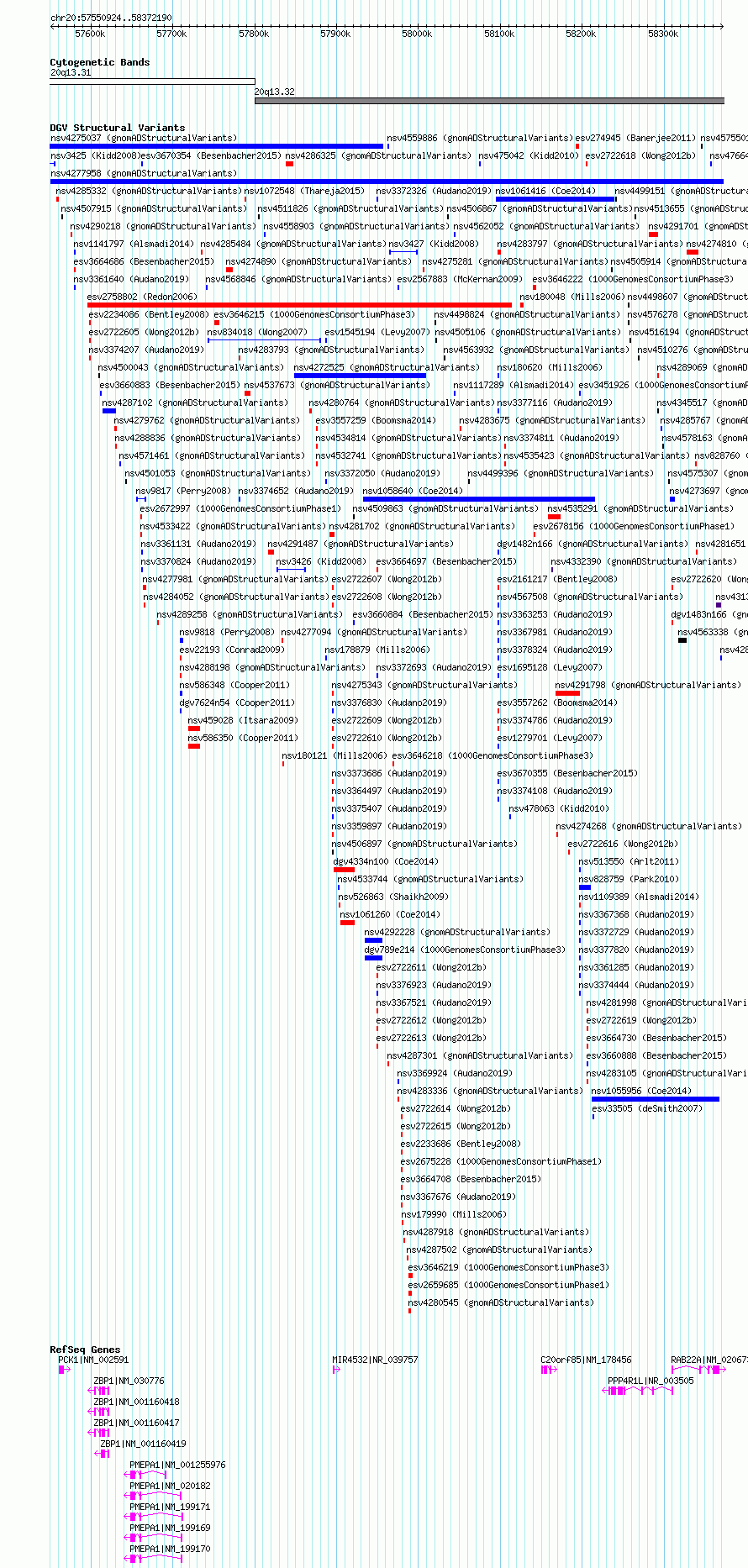Click nsv513550 (Arlt2011) label
Image resolution: width=748 pixels, height=1568 pixels.
[x=629, y=861]
